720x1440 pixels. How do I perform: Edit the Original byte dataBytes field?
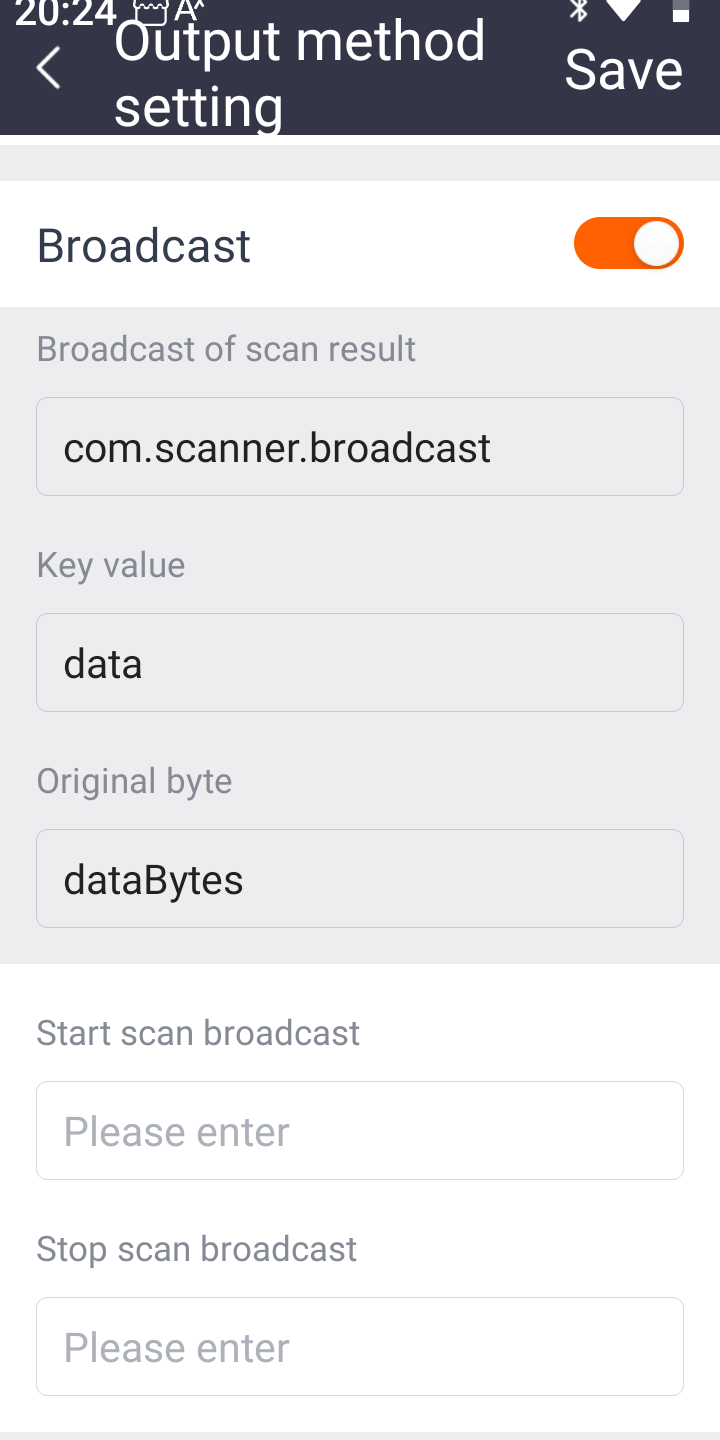pyautogui.click(x=360, y=879)
